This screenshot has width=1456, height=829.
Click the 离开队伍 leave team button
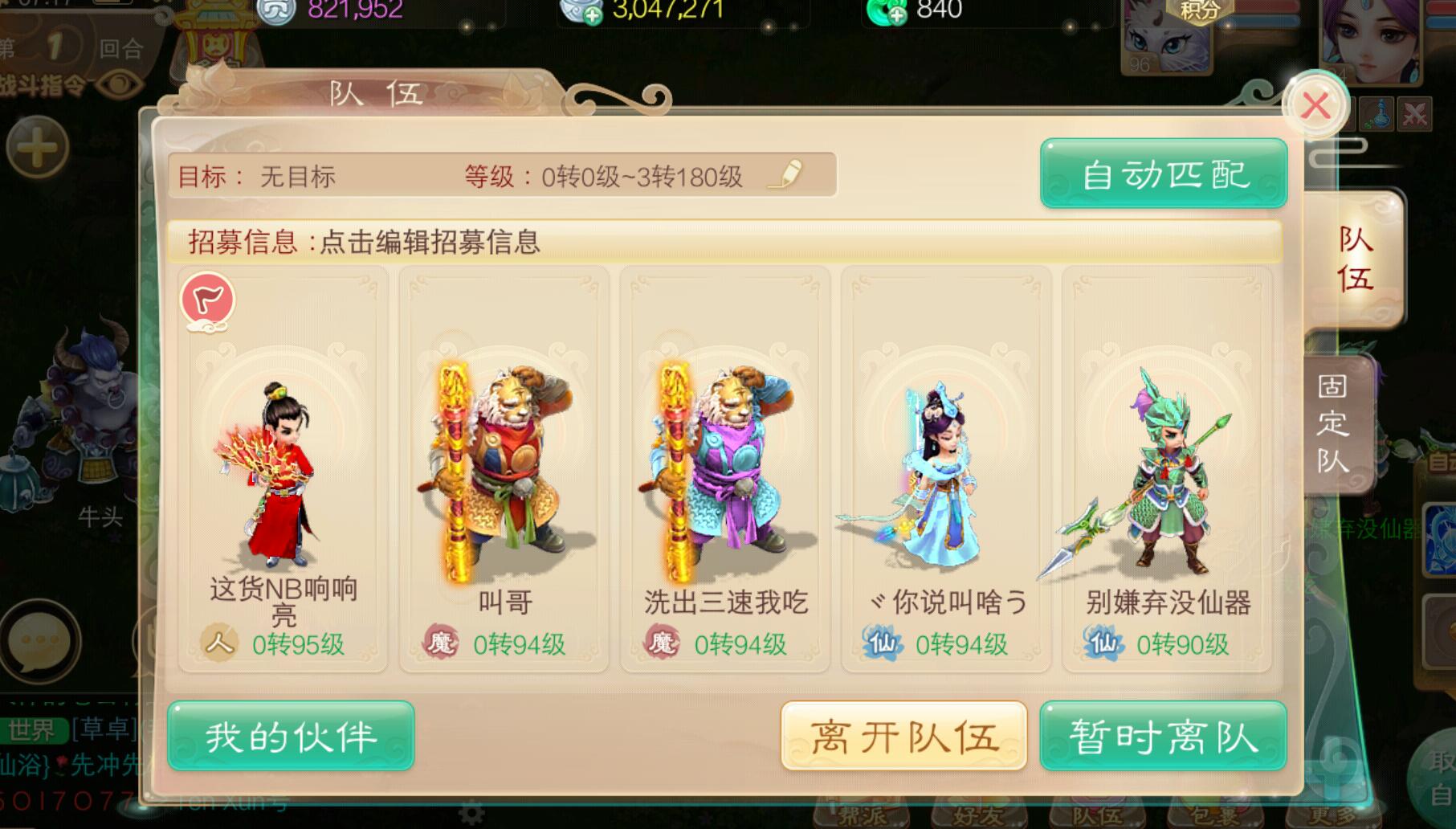coord(903,736)
